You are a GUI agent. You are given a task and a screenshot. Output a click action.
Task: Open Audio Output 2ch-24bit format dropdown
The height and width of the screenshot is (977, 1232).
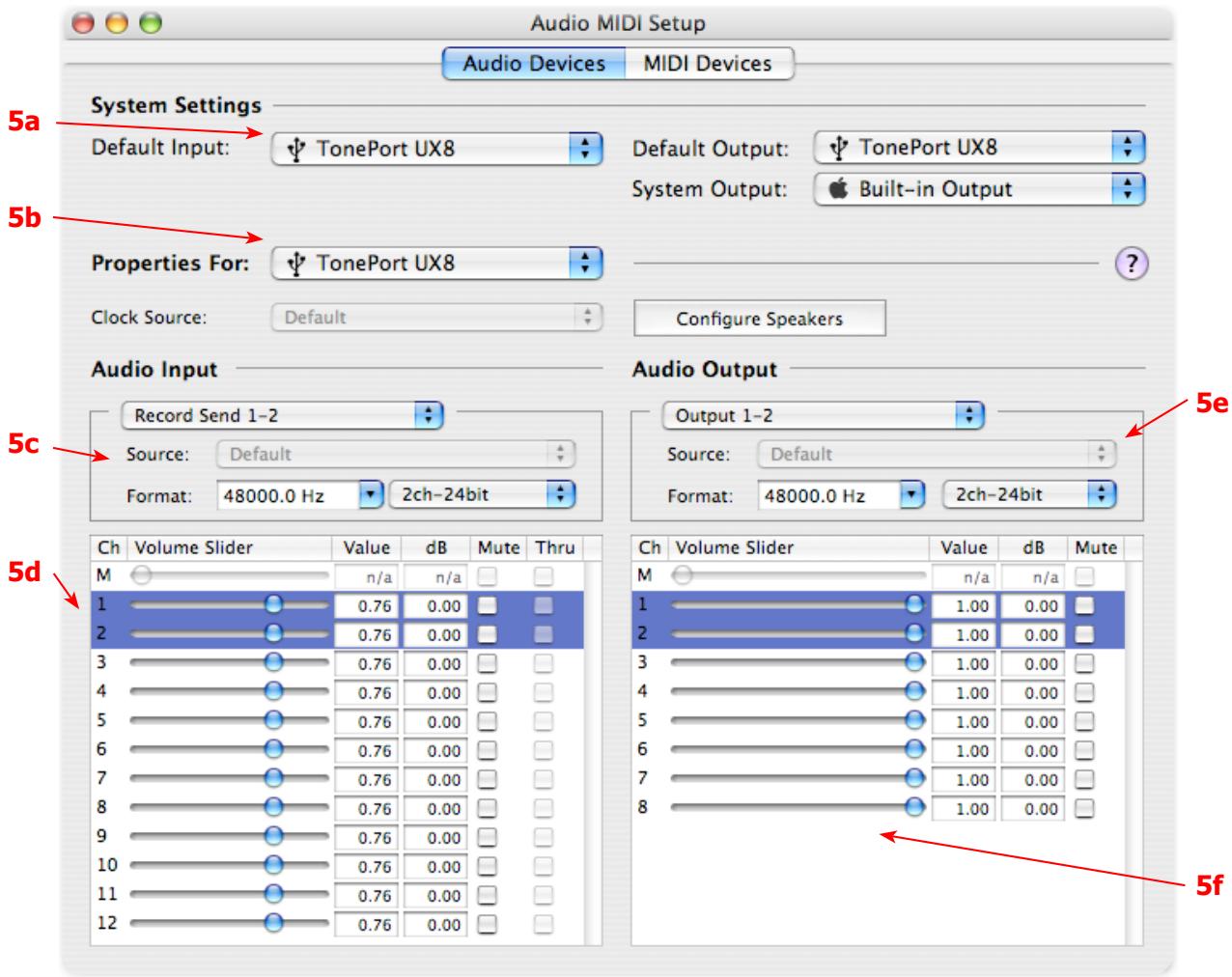click(x=1029, y=495)
